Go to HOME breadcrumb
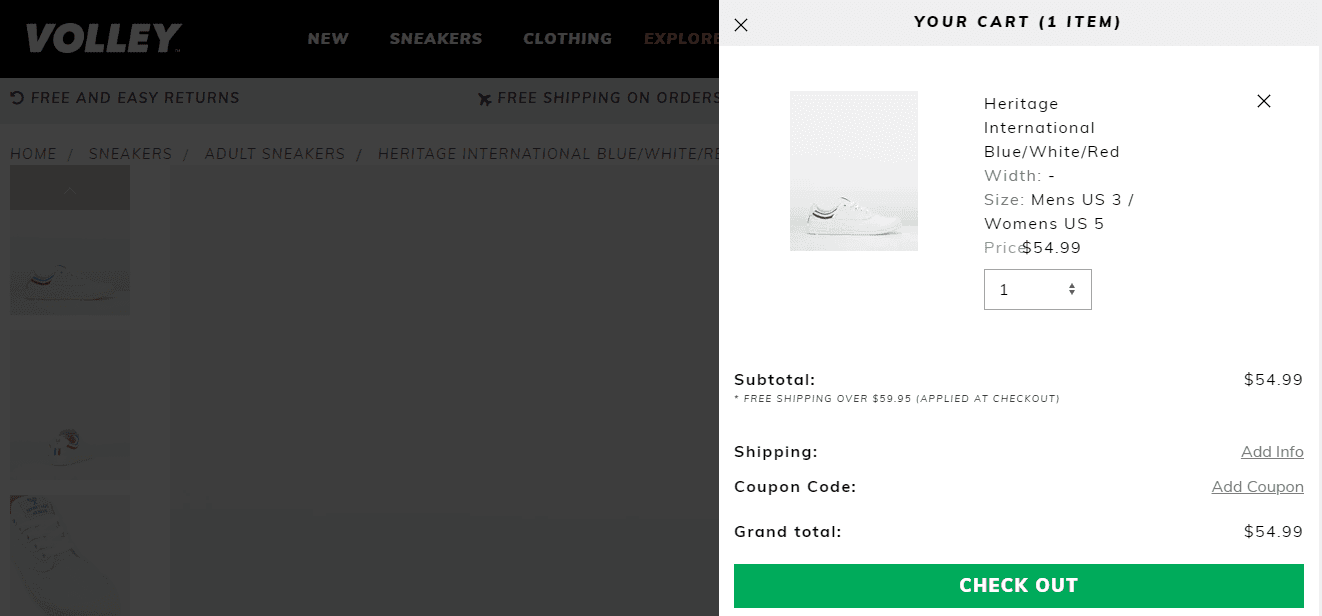 pyautogui.click(x=33, y=154)
